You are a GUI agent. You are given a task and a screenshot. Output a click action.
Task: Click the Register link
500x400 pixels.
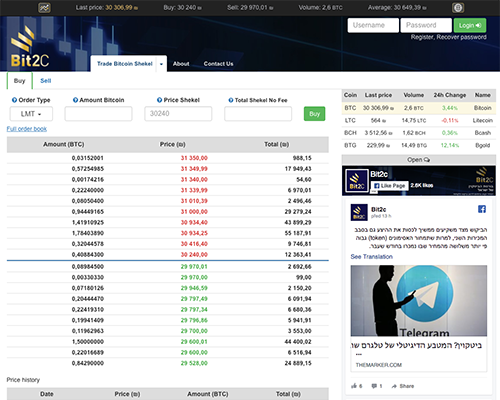[422, 37]
